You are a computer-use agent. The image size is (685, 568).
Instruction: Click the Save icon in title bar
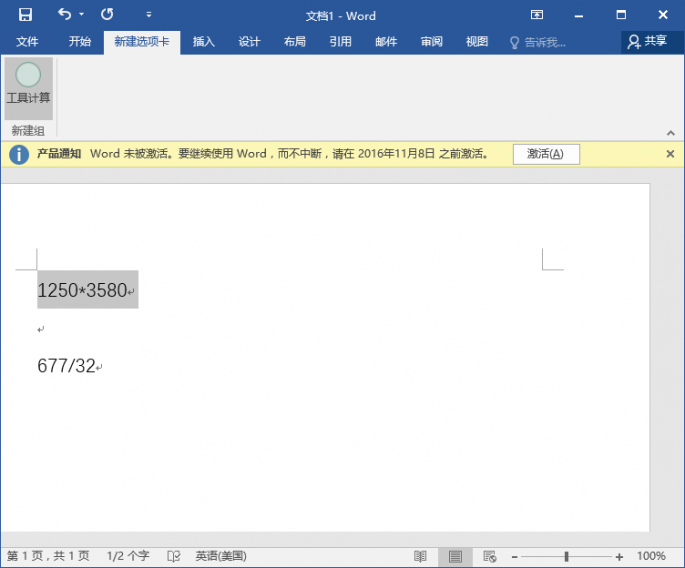coord(25,15)
